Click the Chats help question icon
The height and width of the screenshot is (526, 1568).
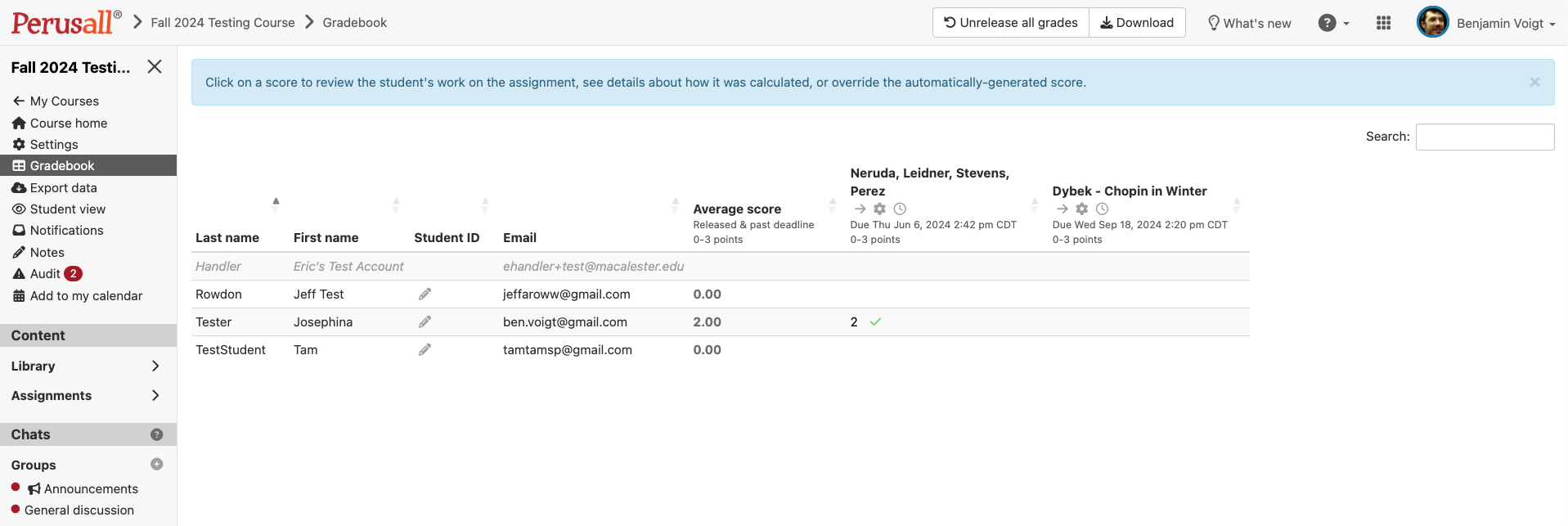(x=157, y=434)
